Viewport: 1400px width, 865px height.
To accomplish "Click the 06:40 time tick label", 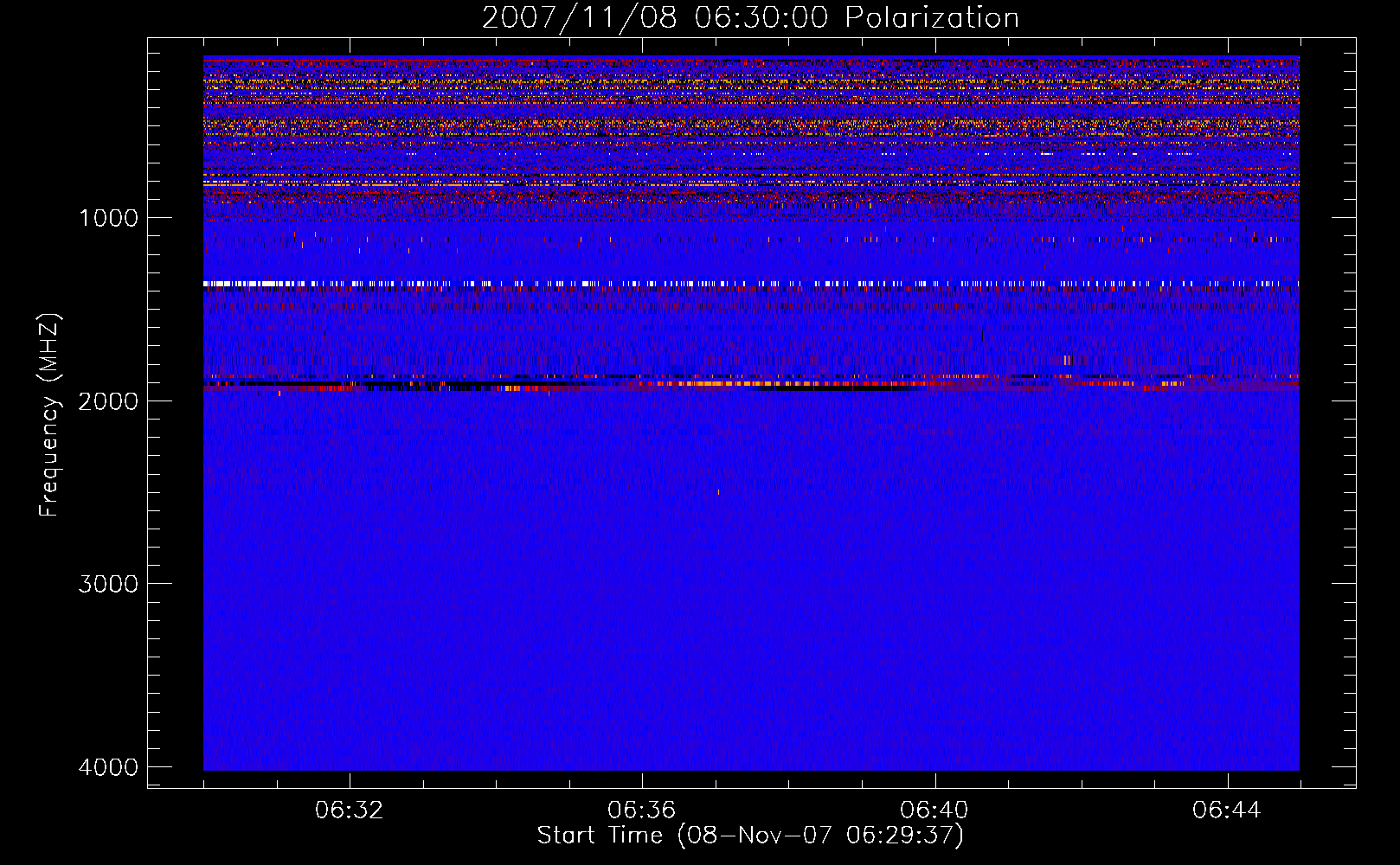I will click(934, 811).
